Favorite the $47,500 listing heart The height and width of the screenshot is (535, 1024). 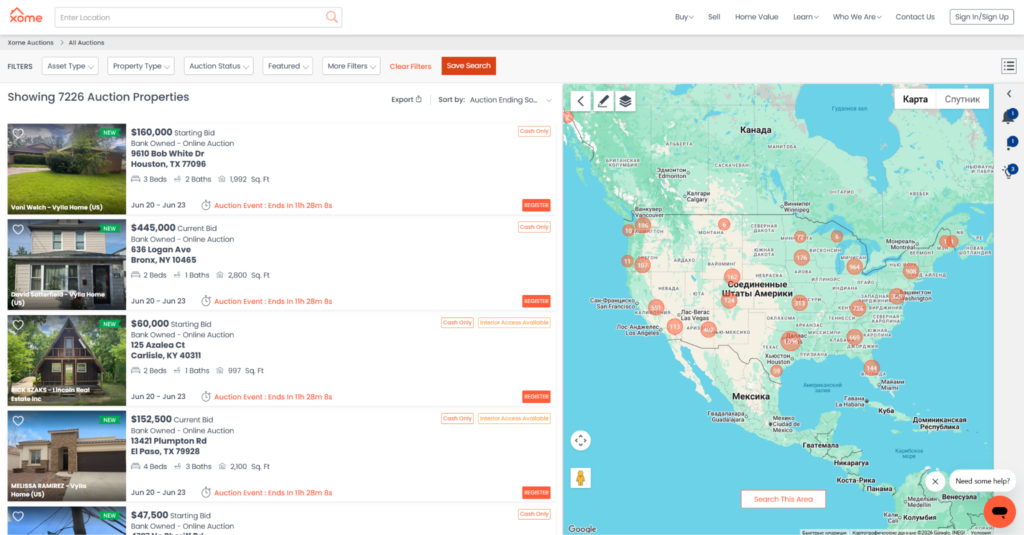click(18, 516)
